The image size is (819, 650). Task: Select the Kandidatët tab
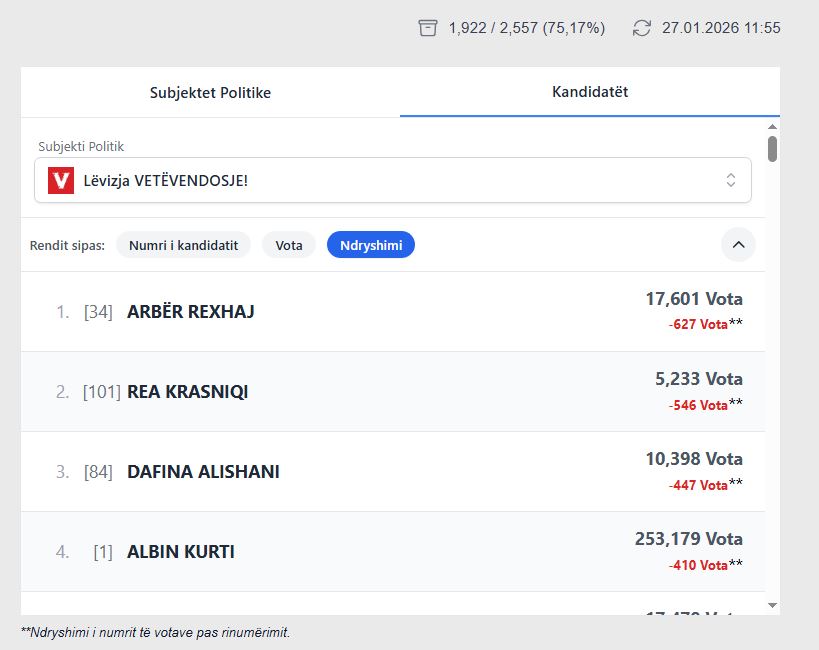pyautogui.click(x=590, y=92)
